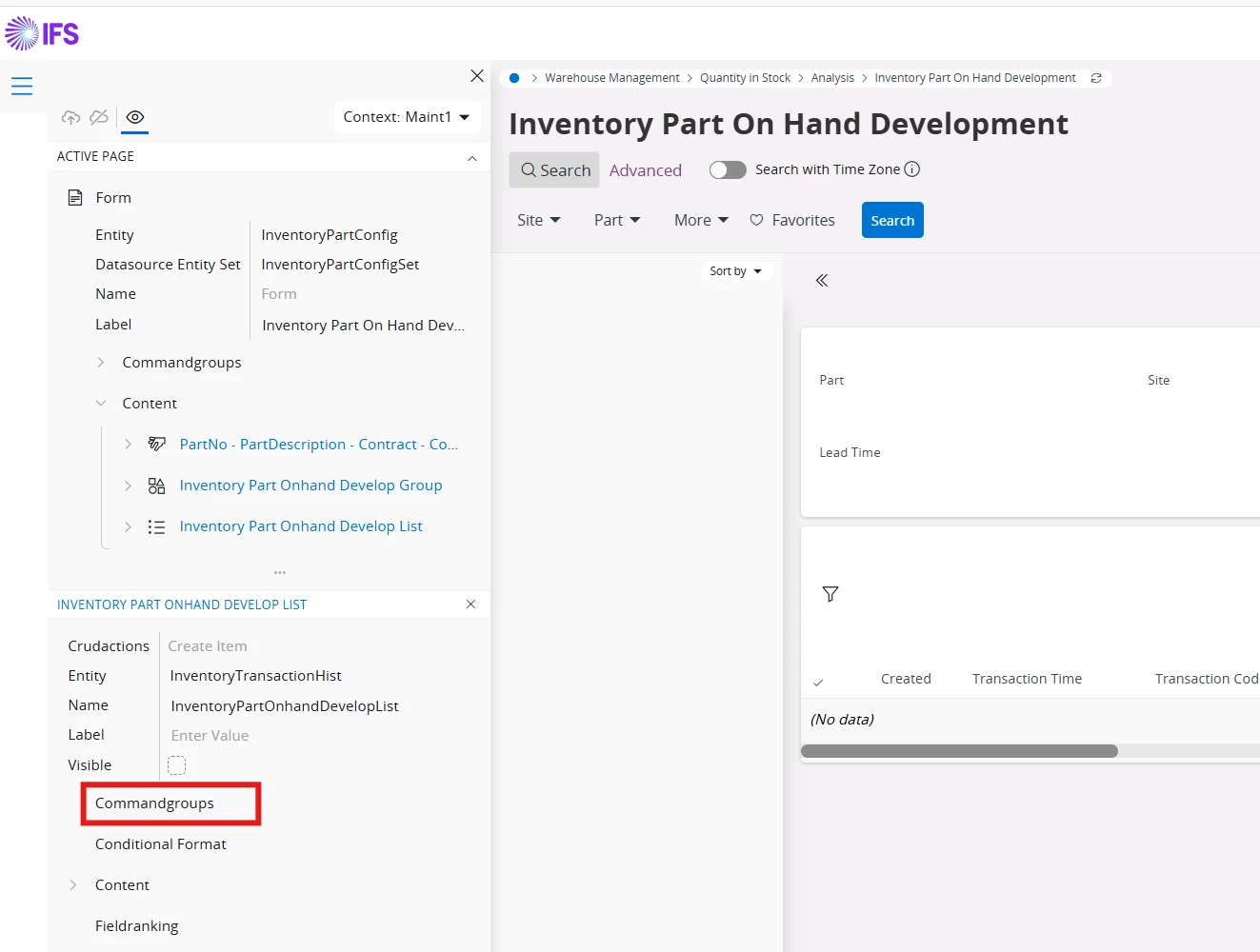Open the Site filter menu
This screenshot has height=952, width=1260.
coord(538,220)
